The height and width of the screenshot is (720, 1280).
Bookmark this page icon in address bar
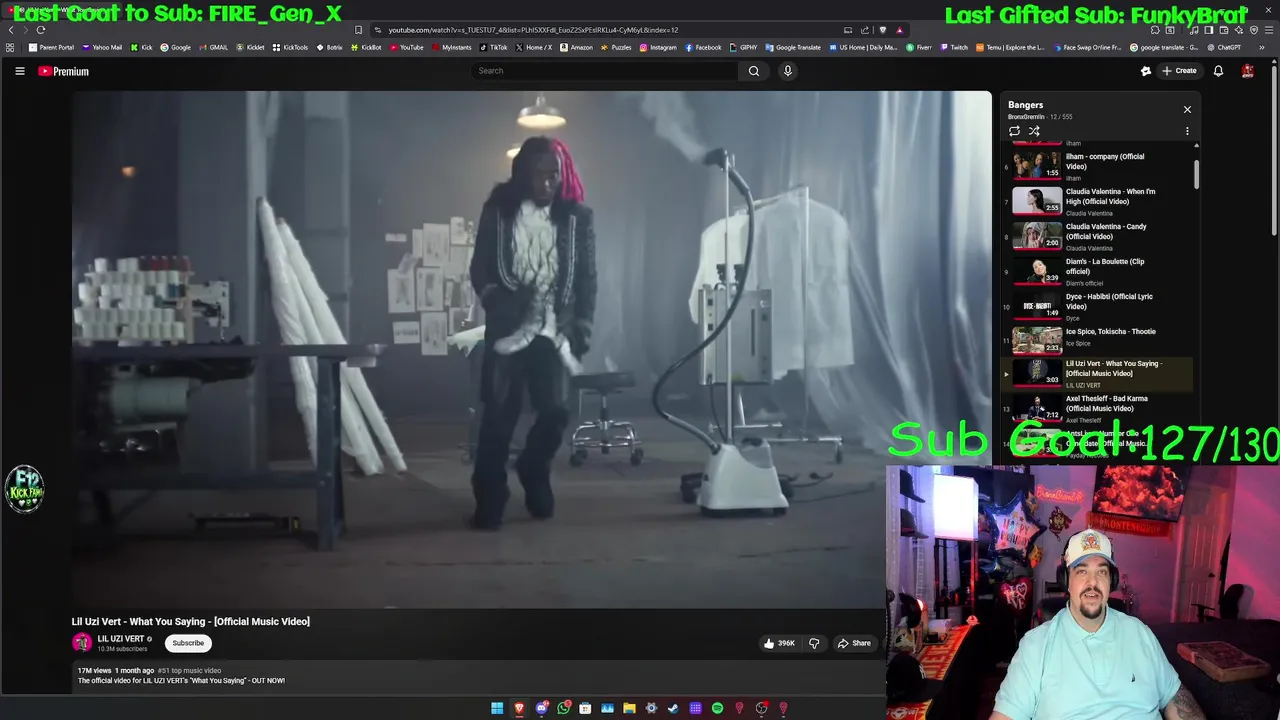coord(358,30)
